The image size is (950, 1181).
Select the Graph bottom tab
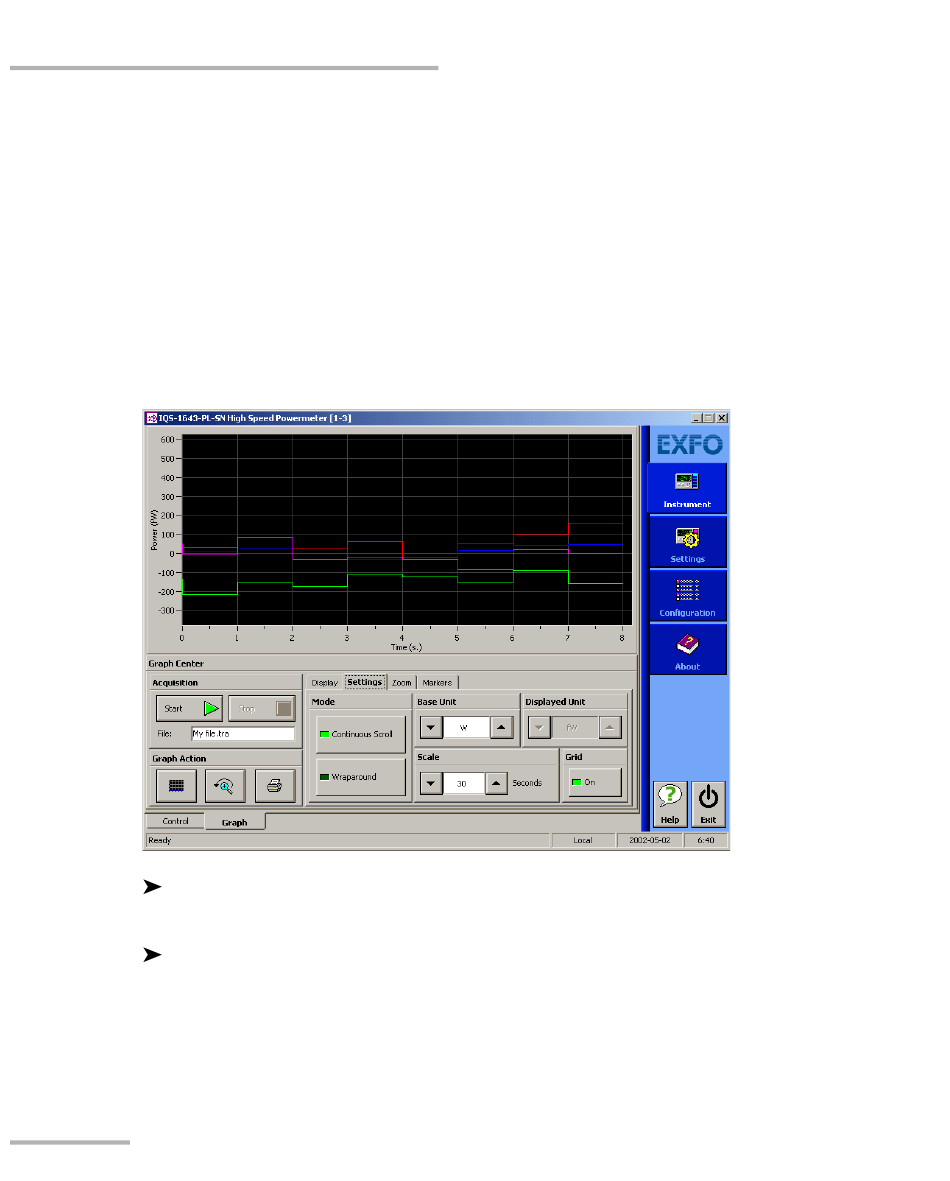tap(234, 822)
